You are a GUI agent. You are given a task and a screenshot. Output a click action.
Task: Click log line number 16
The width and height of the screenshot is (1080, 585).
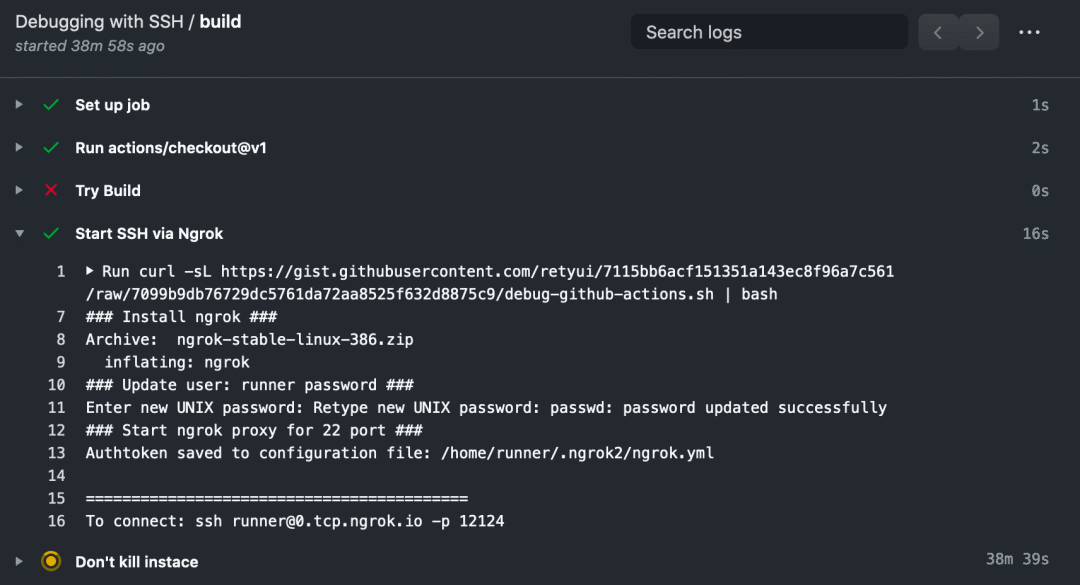(56, 521)
